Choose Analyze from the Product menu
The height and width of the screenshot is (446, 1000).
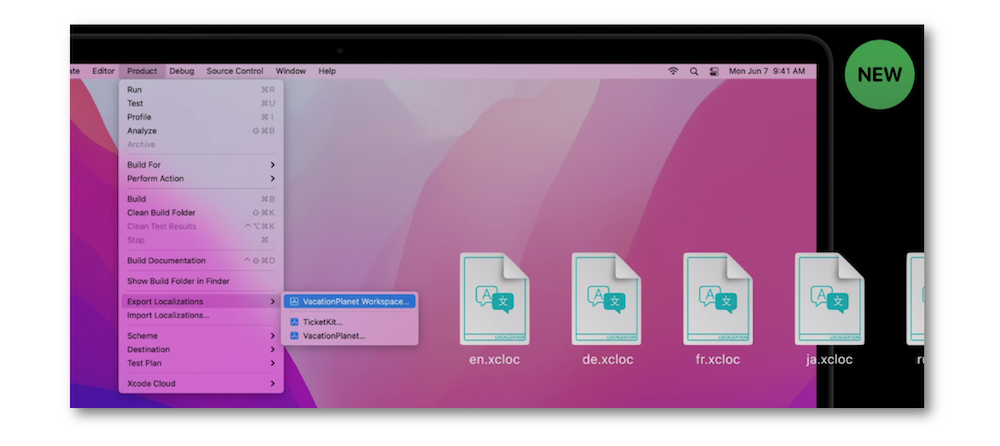(201, 131)
